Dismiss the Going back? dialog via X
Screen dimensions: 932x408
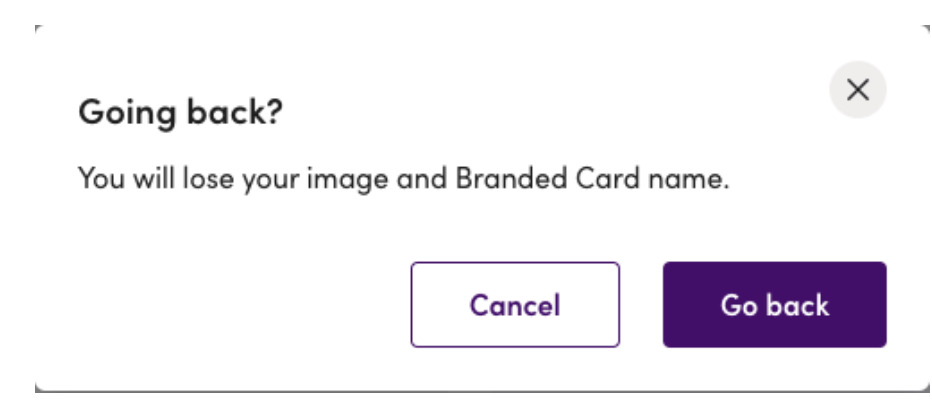click(858, 90)
